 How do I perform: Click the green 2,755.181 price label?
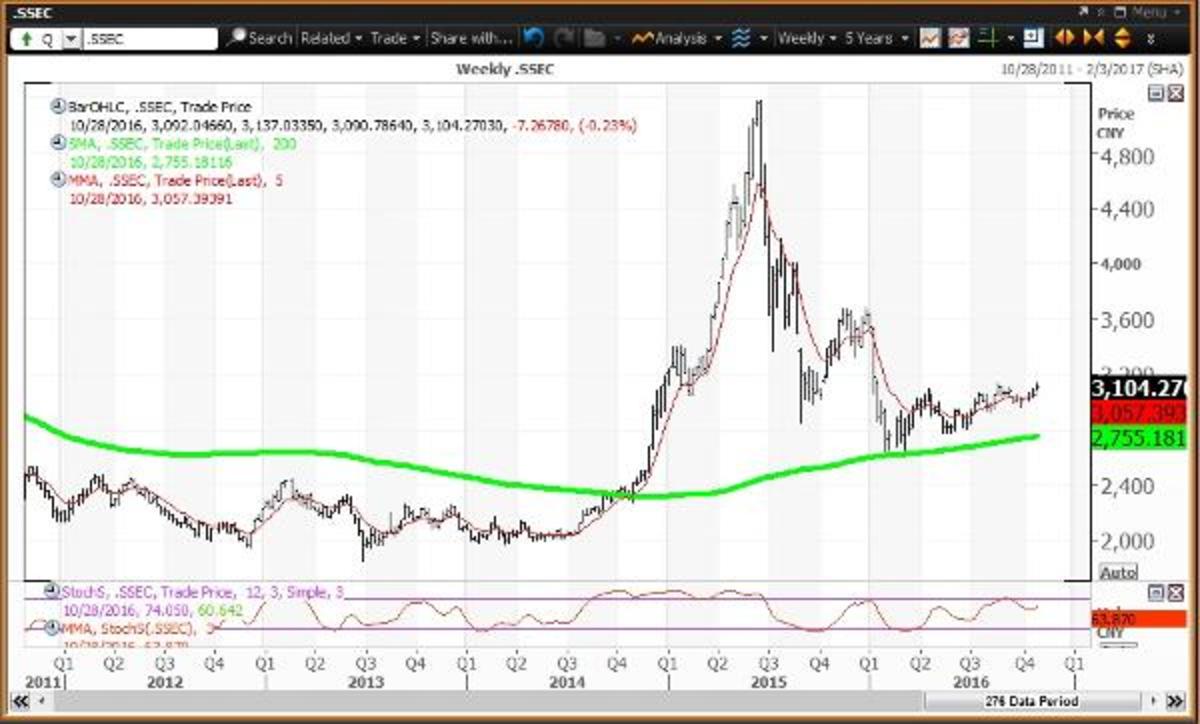click(1140, 438)
